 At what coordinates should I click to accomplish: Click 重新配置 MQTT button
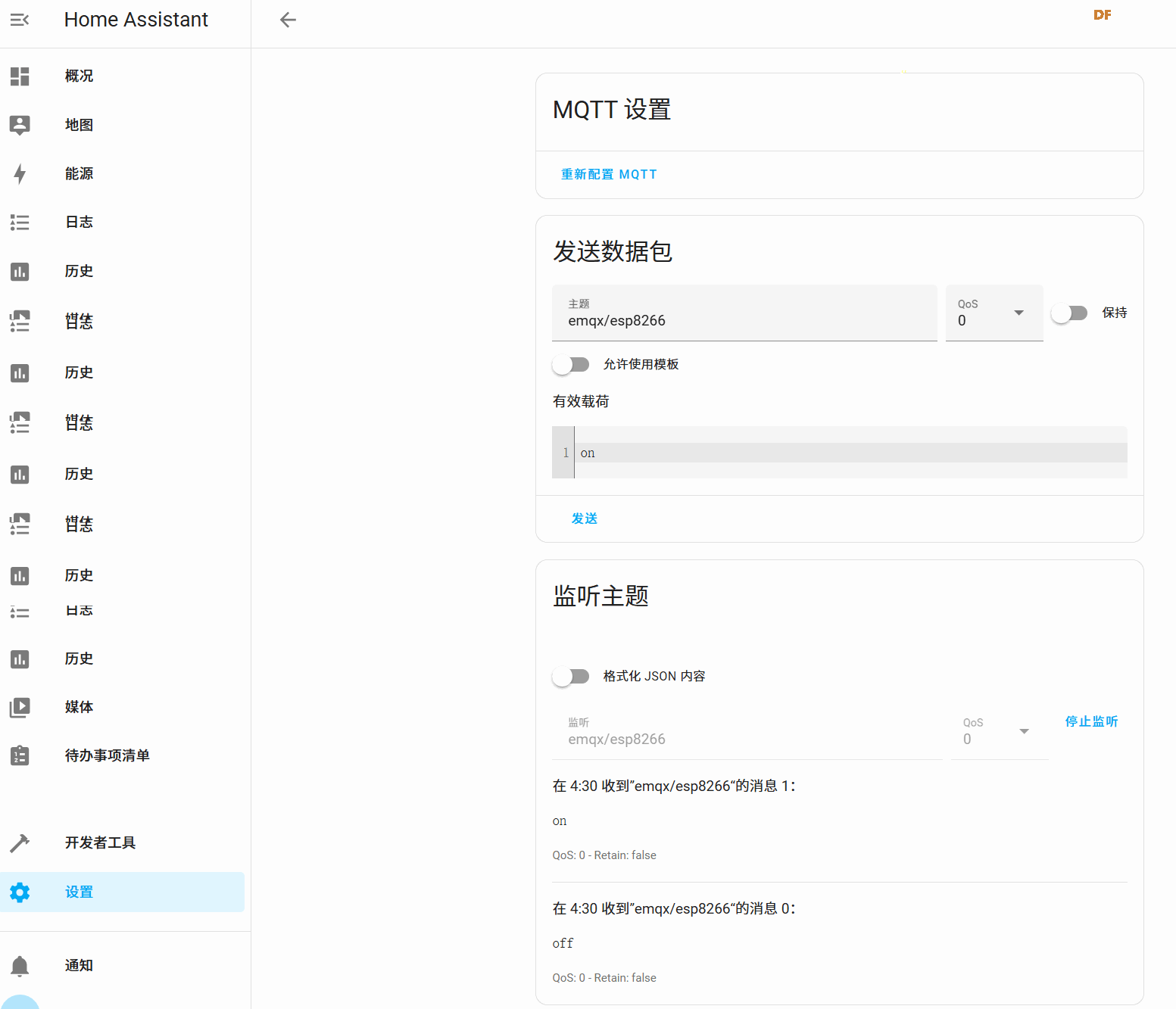tap(609, 174)
